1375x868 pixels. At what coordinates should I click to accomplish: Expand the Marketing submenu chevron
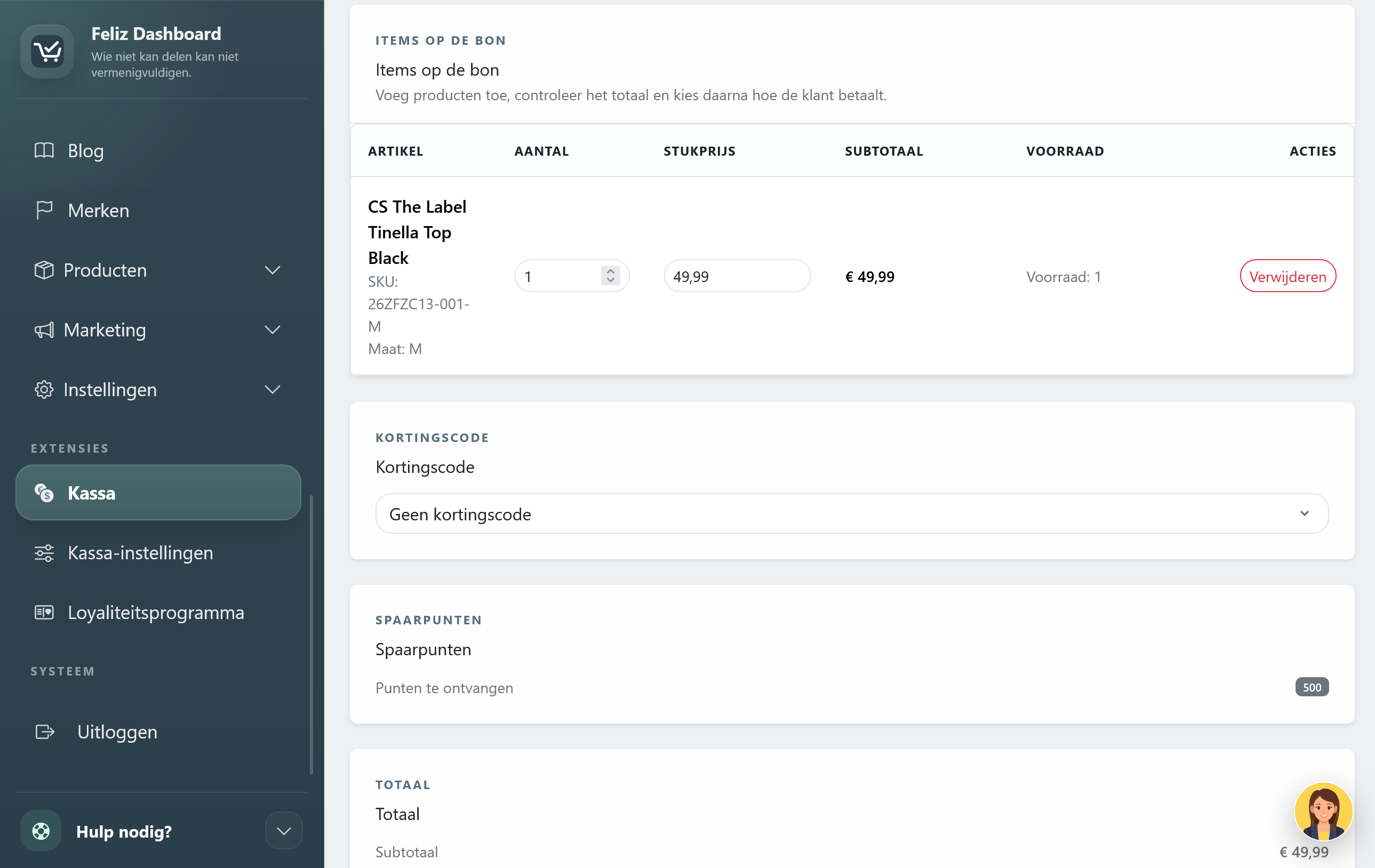click(x=273, y=330)
